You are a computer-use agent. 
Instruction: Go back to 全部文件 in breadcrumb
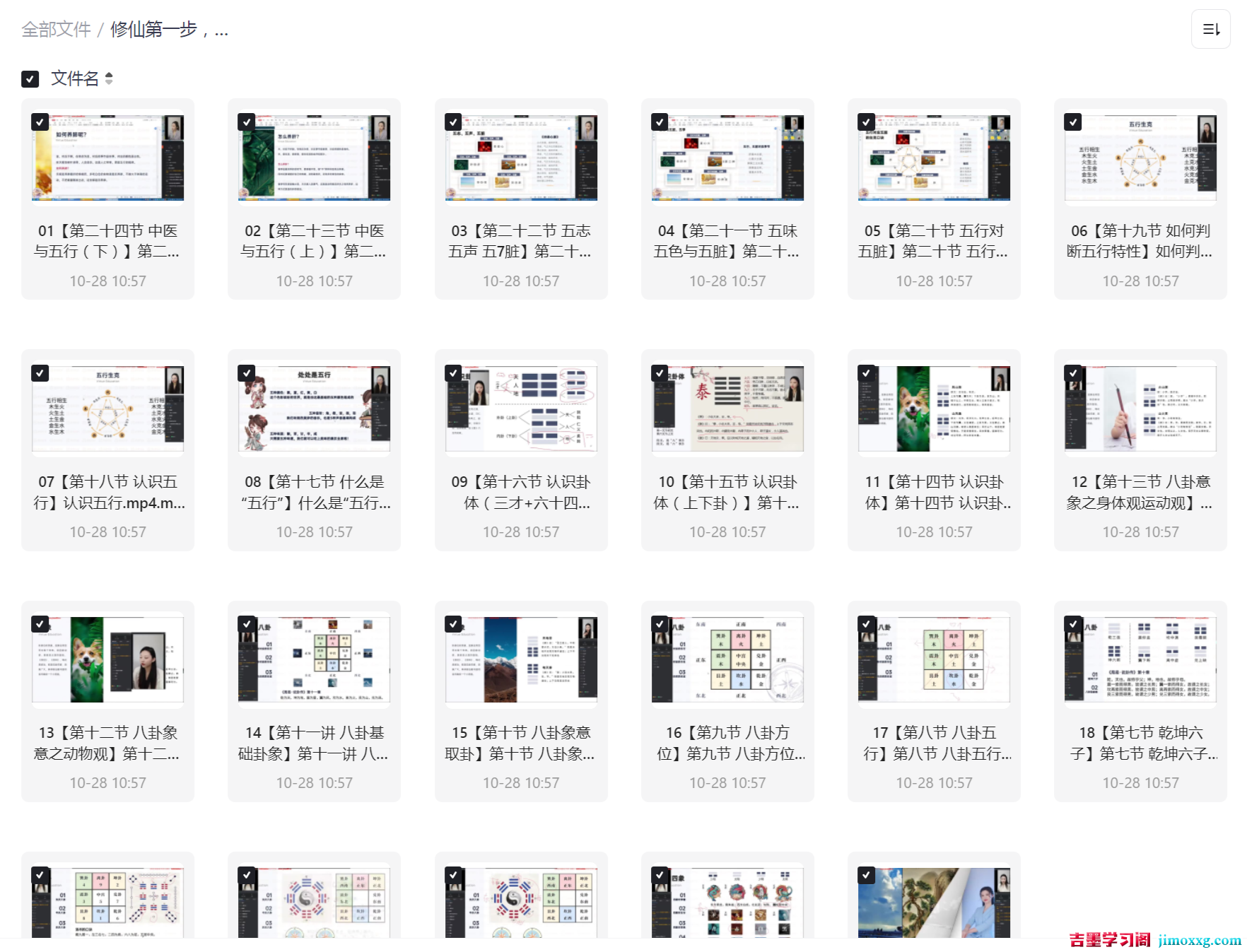tap(56, 30)
